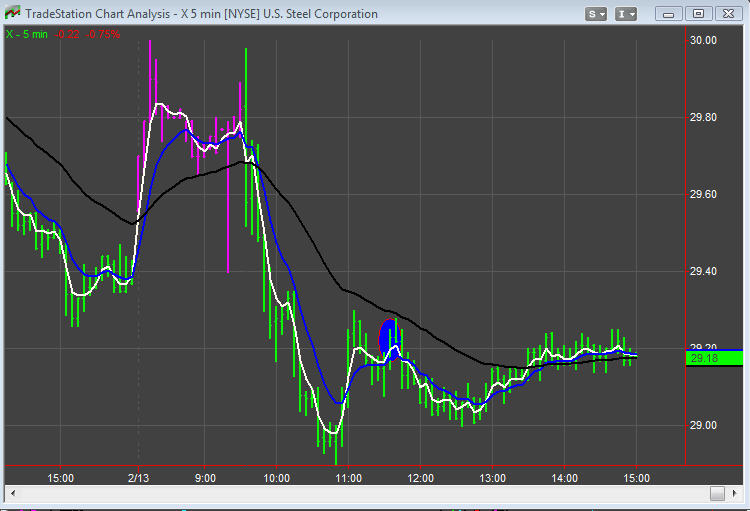Click the 29.80 price axis label
This screenshot has height=511, width=750.
click(703, 117)
